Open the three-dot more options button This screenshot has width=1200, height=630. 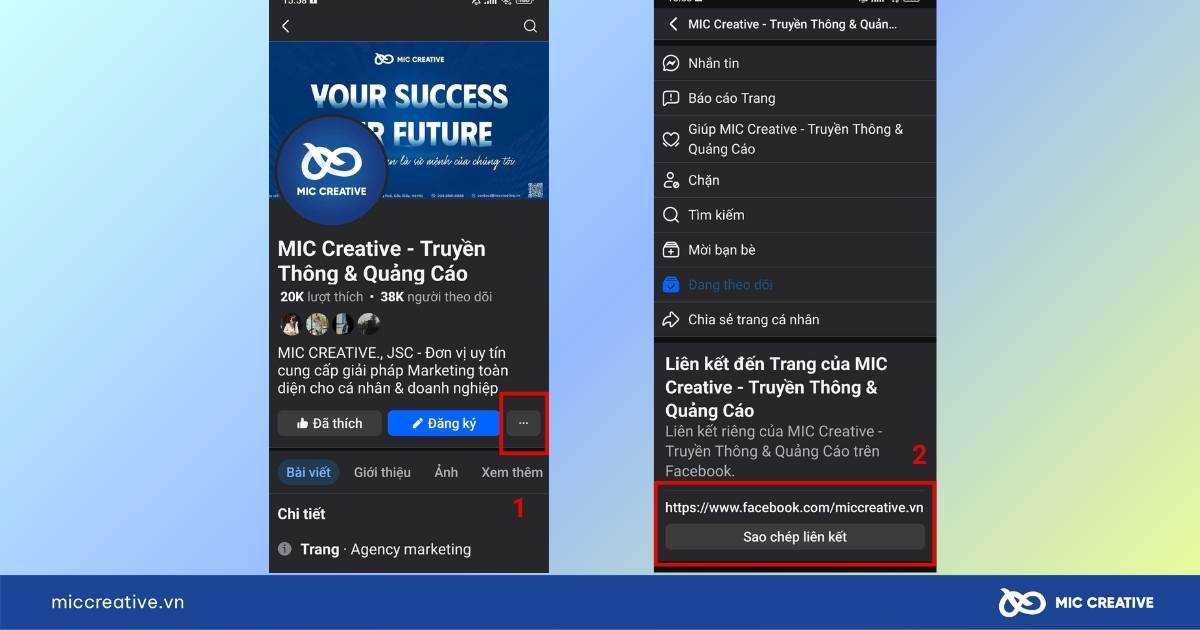click(x=524, y=423)
